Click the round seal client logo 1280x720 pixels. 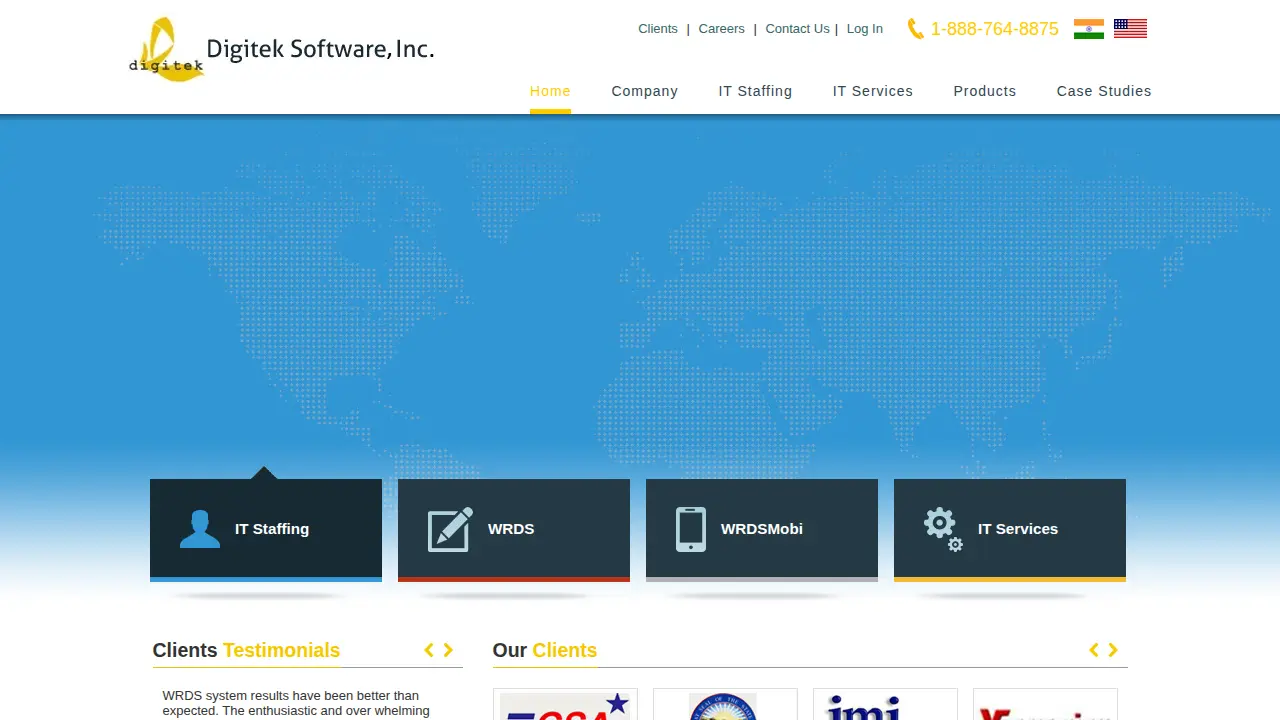coord(725,704)
